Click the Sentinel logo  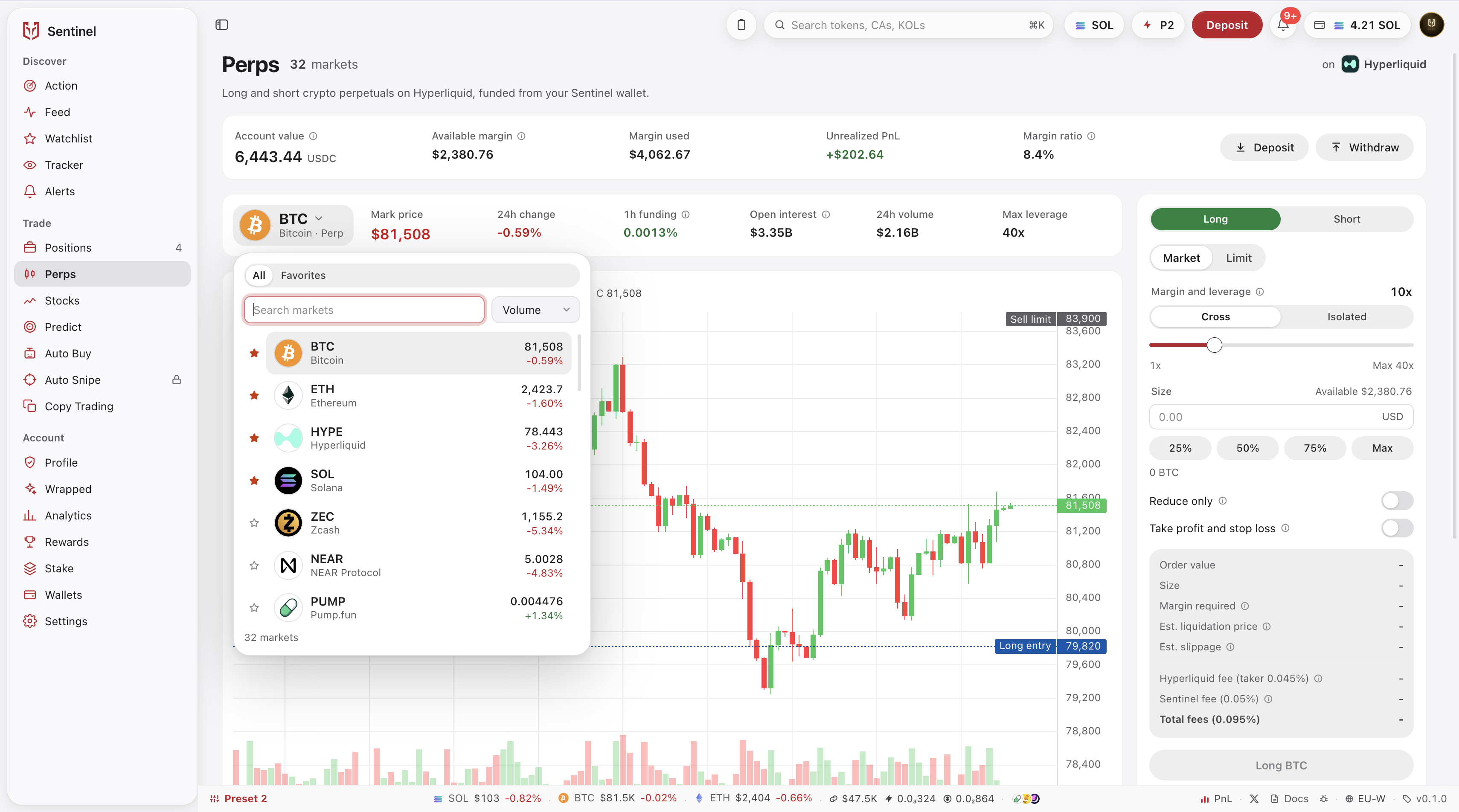pos(31,31)
